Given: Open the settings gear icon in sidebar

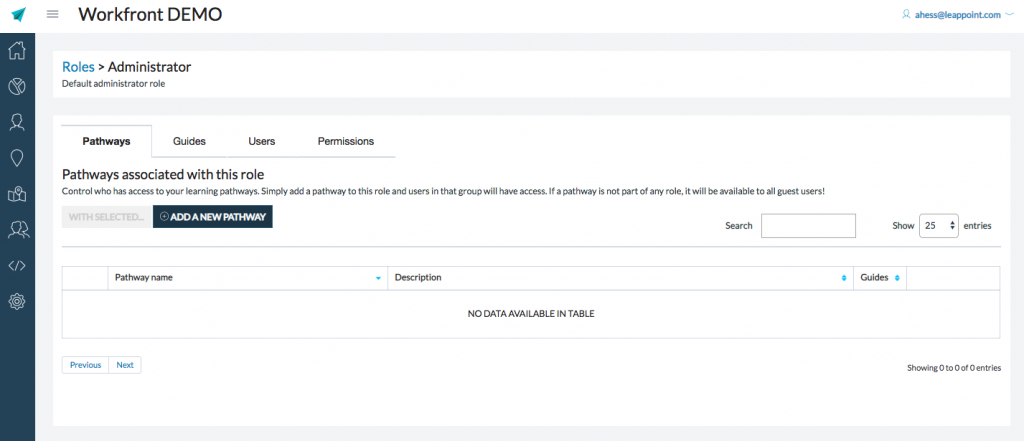Looking at the screenshot, I should click(17, 301).
